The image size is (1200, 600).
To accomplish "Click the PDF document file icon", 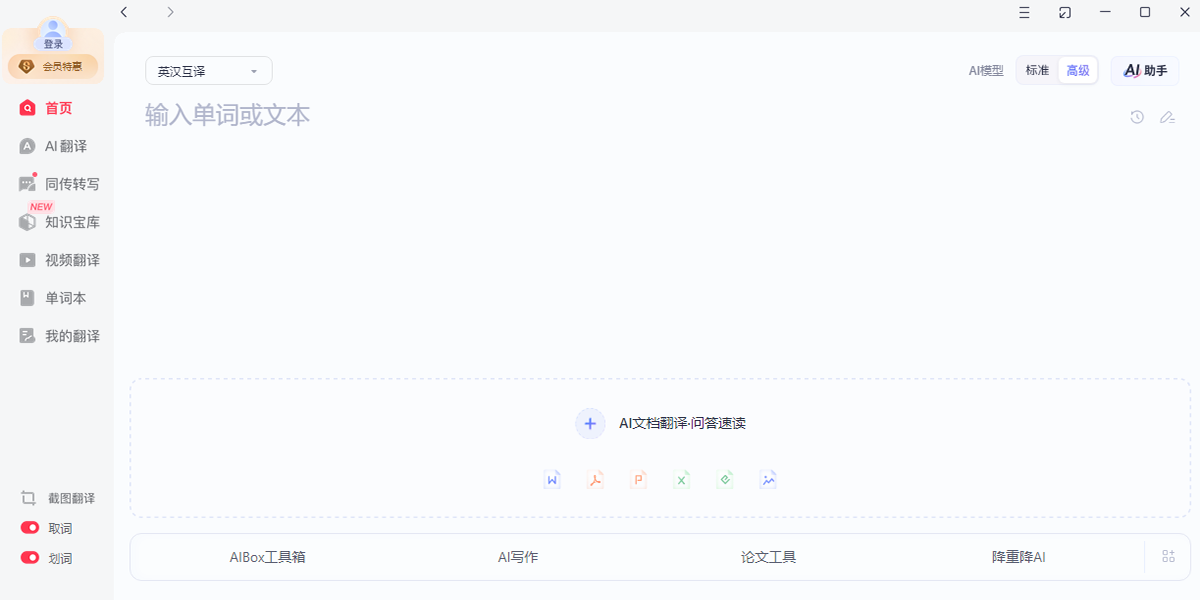I will [595, 480].
